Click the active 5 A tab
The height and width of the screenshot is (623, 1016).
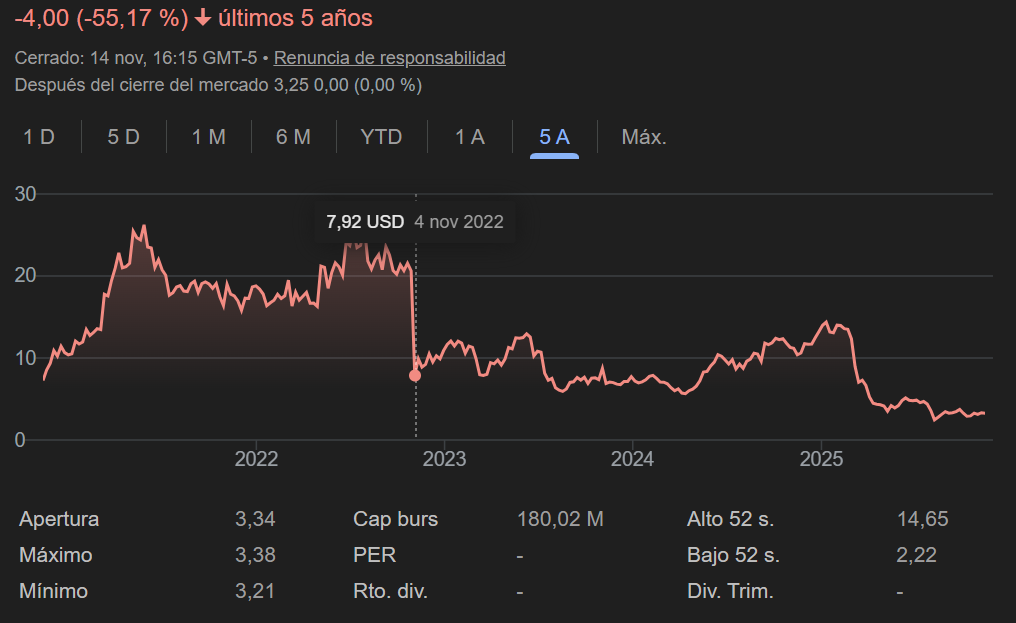tap(554, 137)
